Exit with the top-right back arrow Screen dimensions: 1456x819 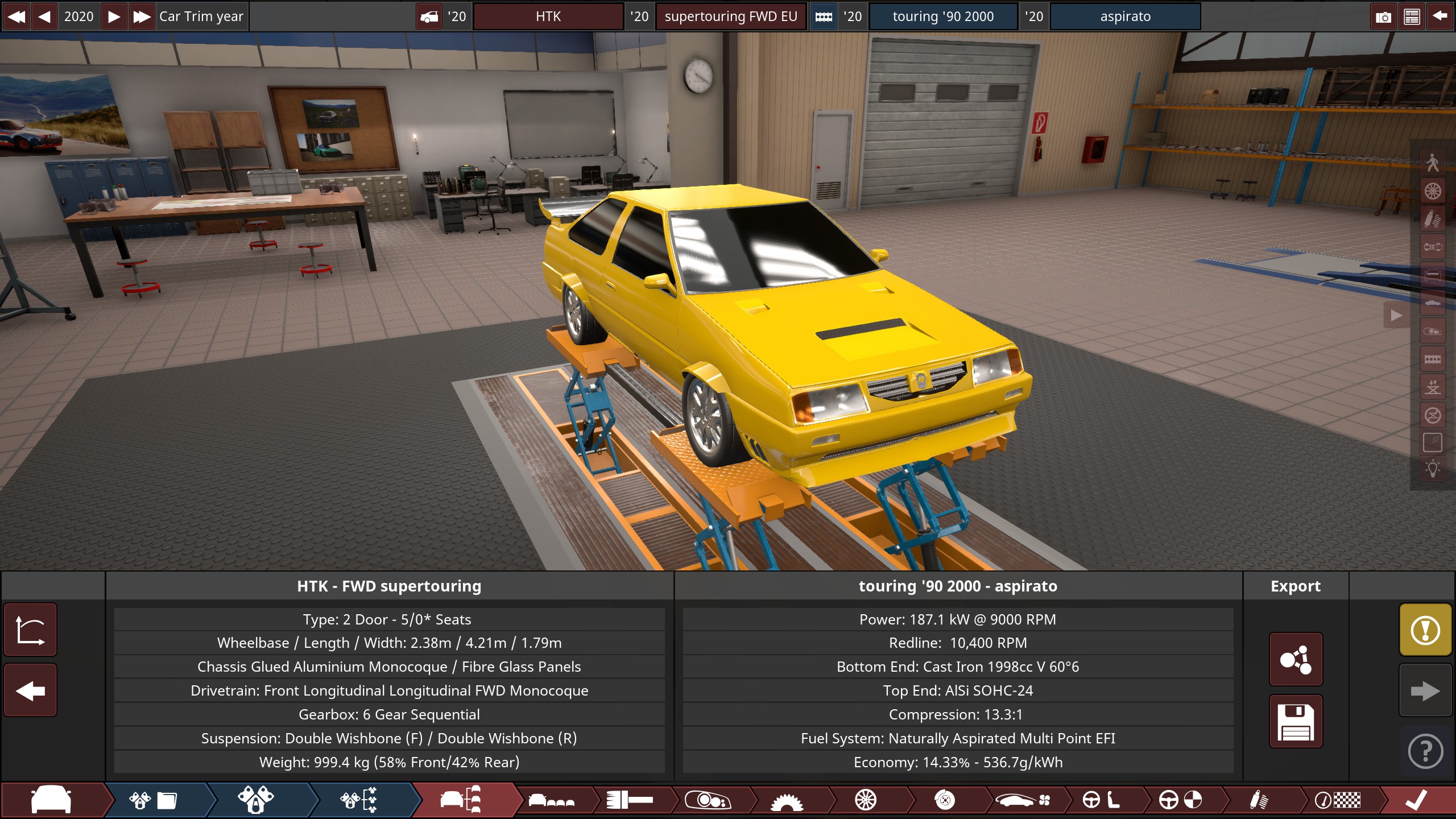click(1440, 16)
